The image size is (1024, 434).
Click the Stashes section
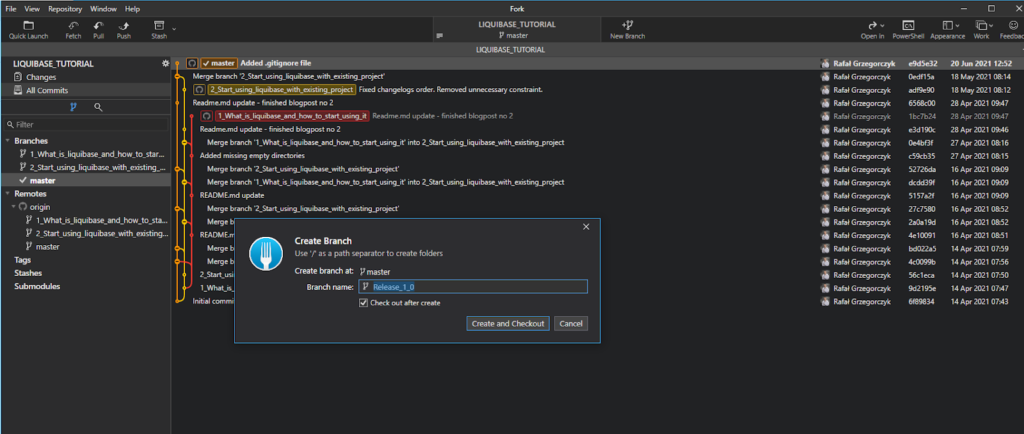tap(28, 273)
